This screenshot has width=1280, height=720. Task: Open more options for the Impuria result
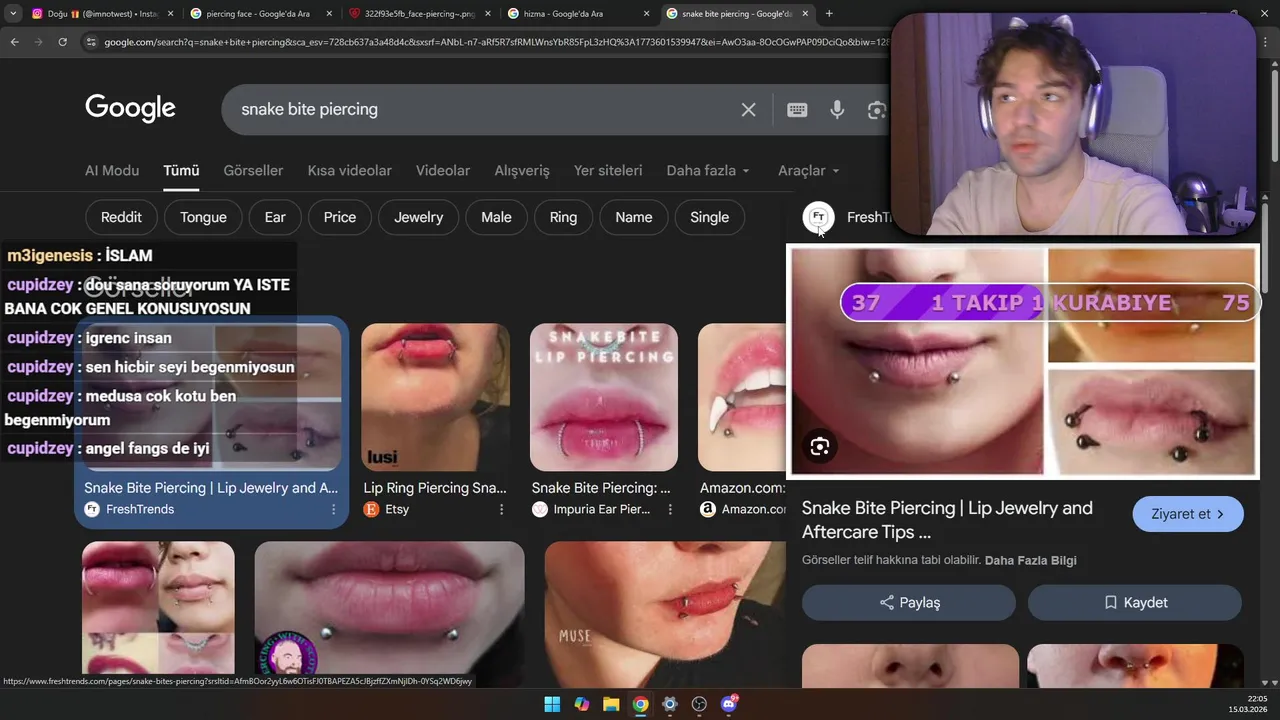point(670,509)
